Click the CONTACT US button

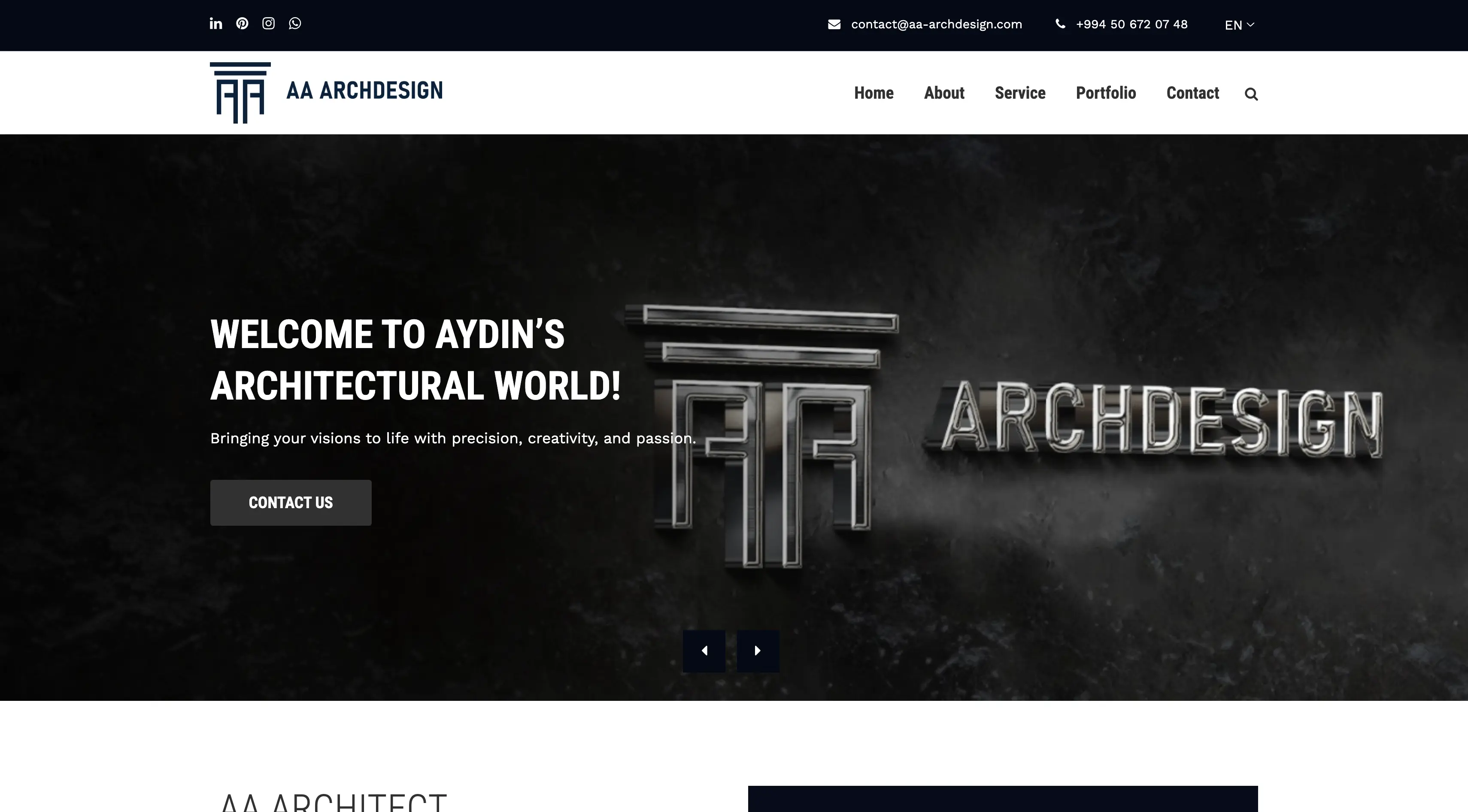click(291, 502)
